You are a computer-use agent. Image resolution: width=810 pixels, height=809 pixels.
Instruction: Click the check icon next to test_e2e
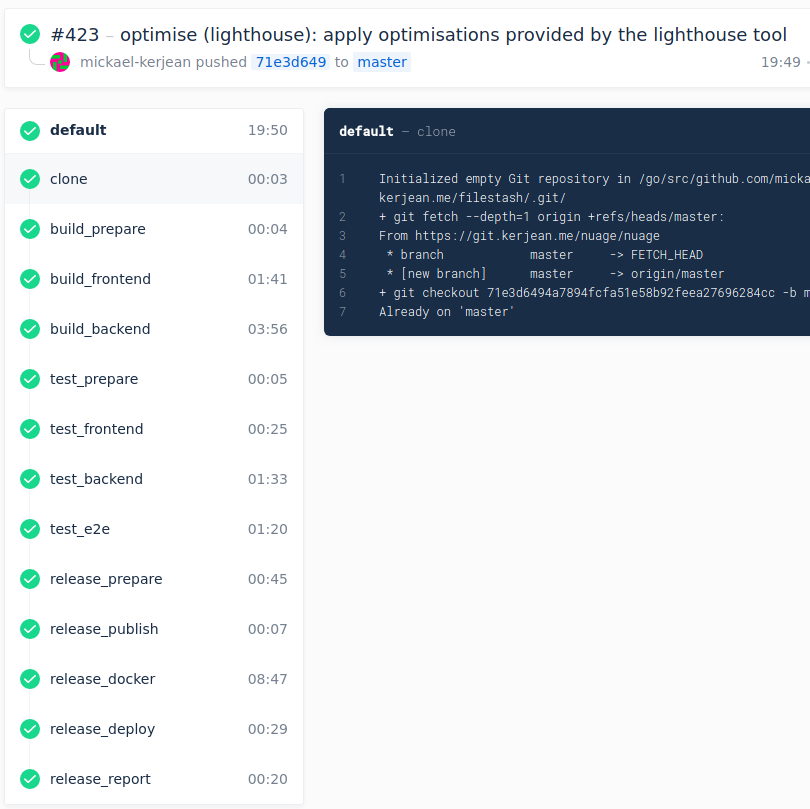(x=29, y=529)
